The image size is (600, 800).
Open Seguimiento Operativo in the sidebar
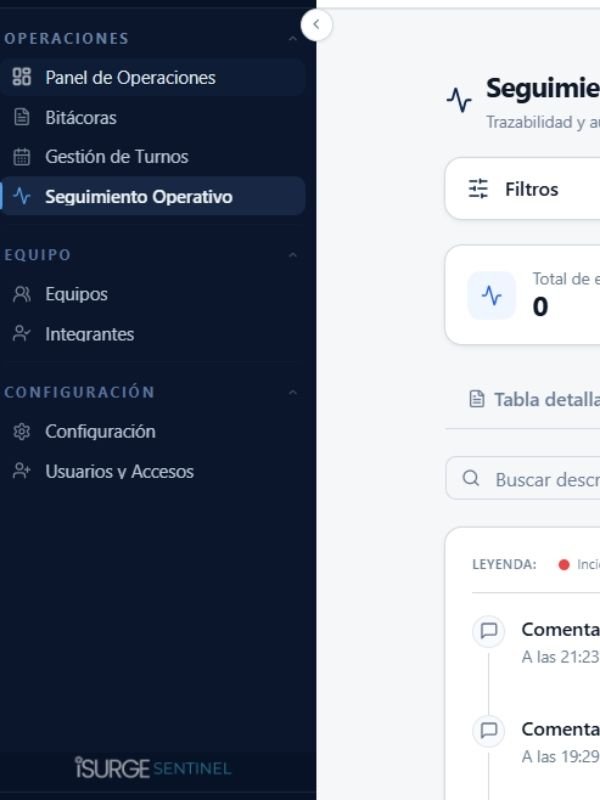pos(138,197)
